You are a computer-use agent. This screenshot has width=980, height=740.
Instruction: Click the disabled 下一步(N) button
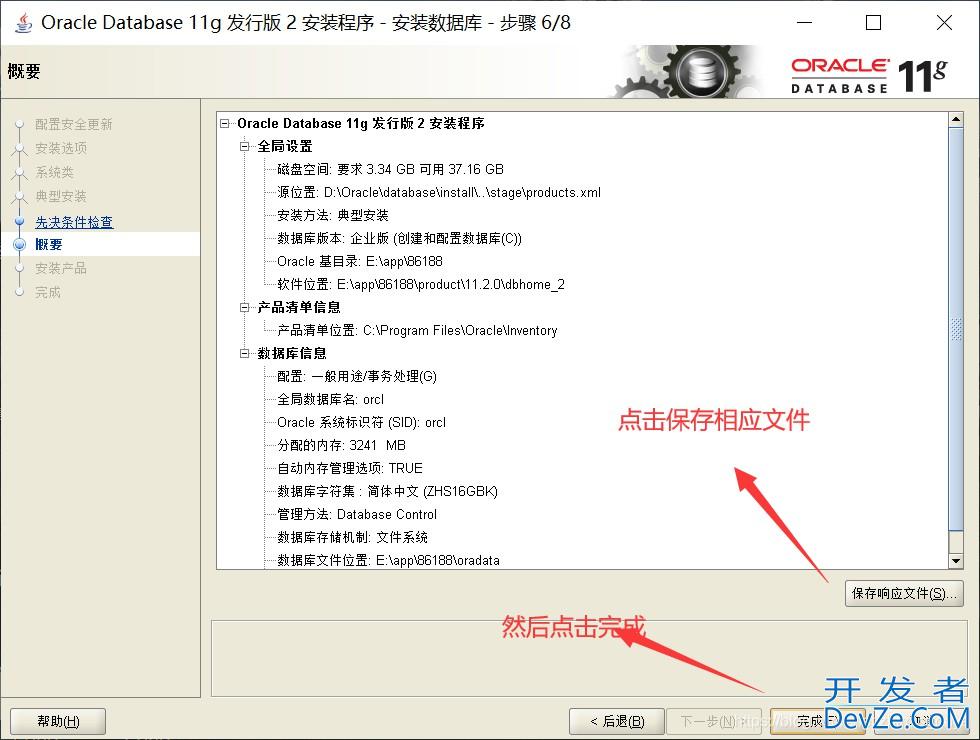(714, 721)
